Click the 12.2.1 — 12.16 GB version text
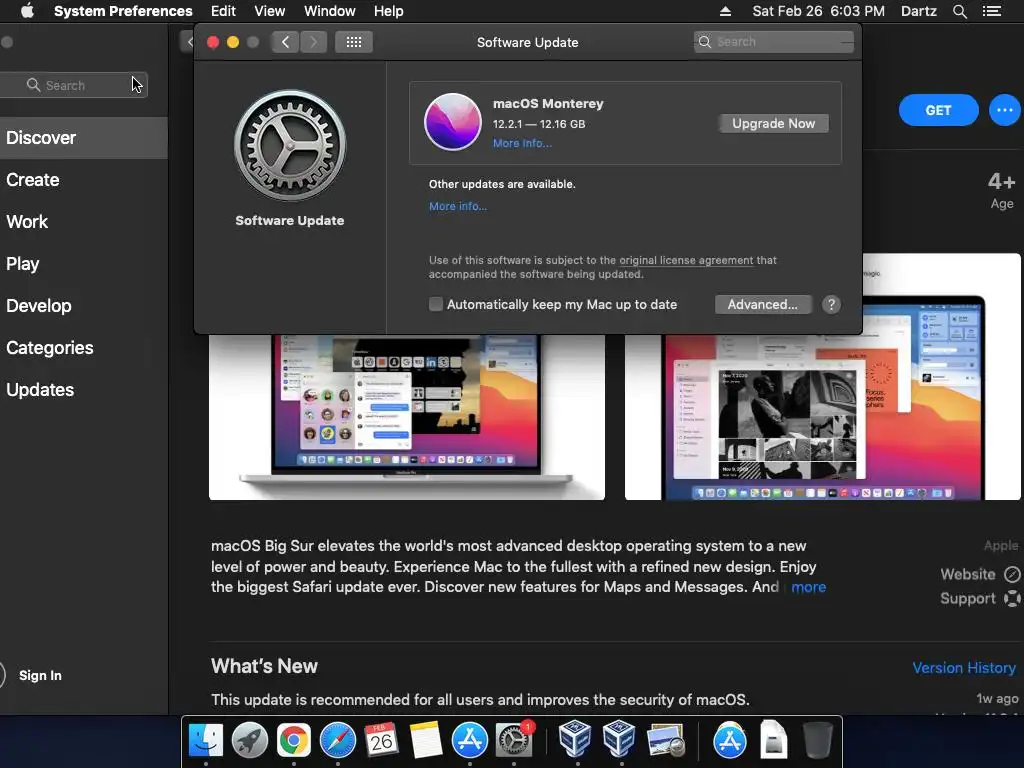Screen dimensions: 1024x768 click(539, 124)
